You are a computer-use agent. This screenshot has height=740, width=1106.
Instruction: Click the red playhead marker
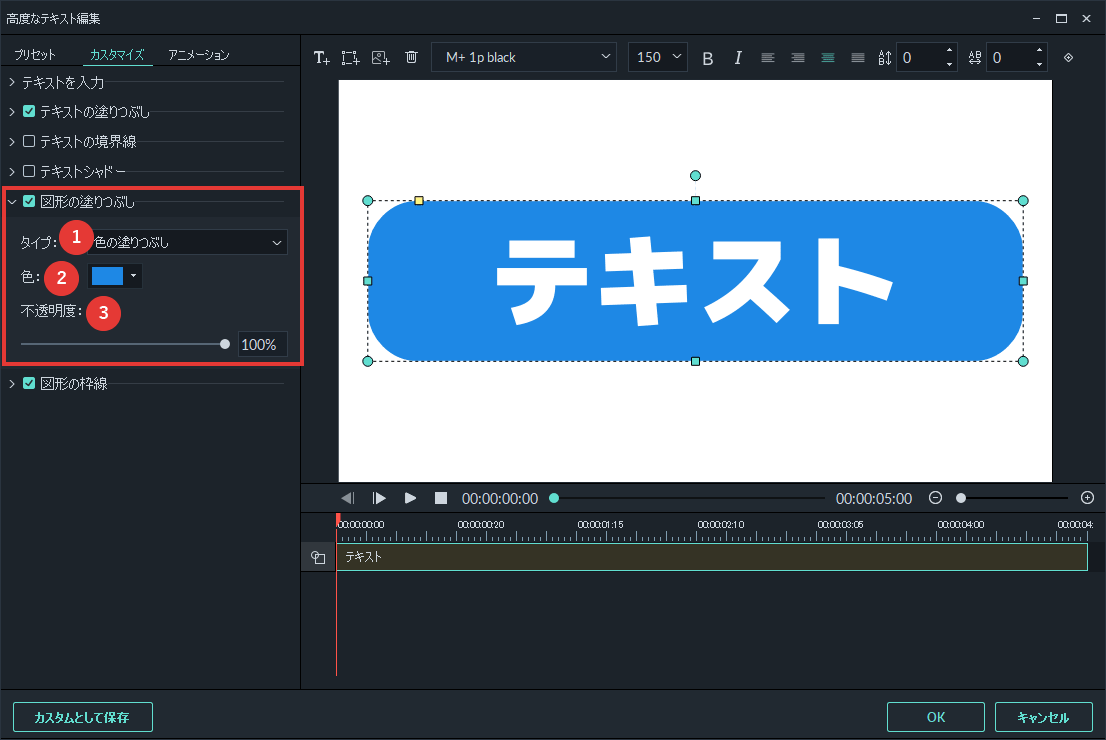coord(338,519)
